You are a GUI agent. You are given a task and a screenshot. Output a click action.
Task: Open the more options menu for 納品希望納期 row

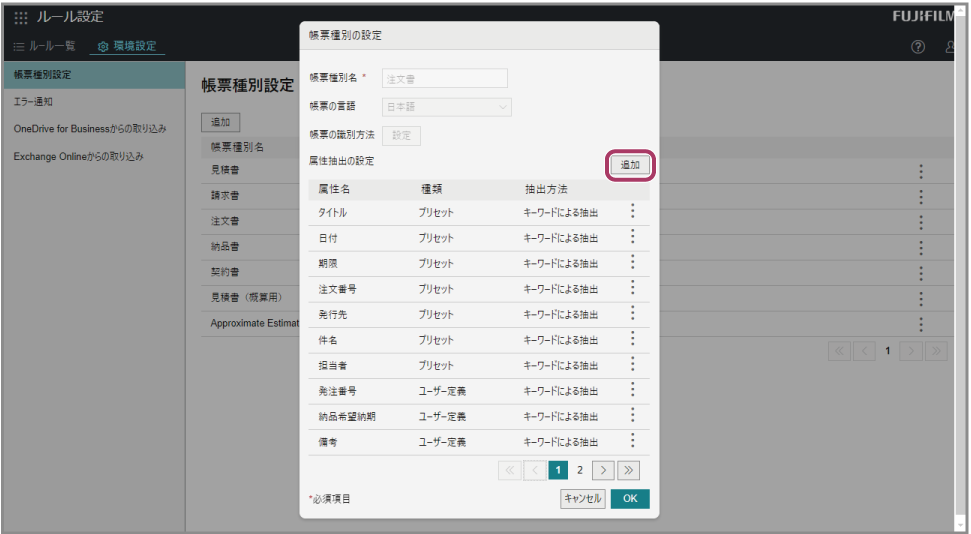tap(632, 415)
